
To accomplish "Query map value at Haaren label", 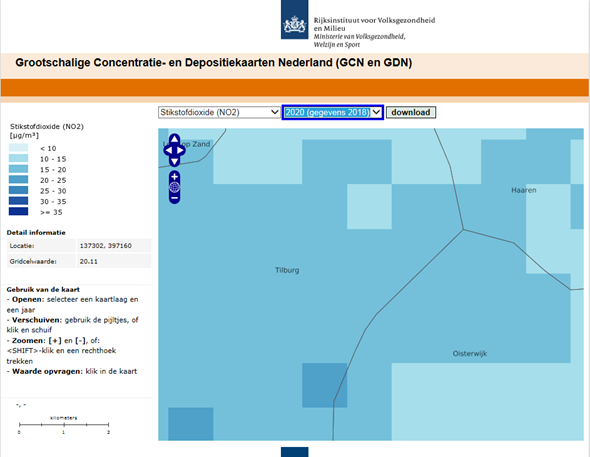I will tap(523, 190).
